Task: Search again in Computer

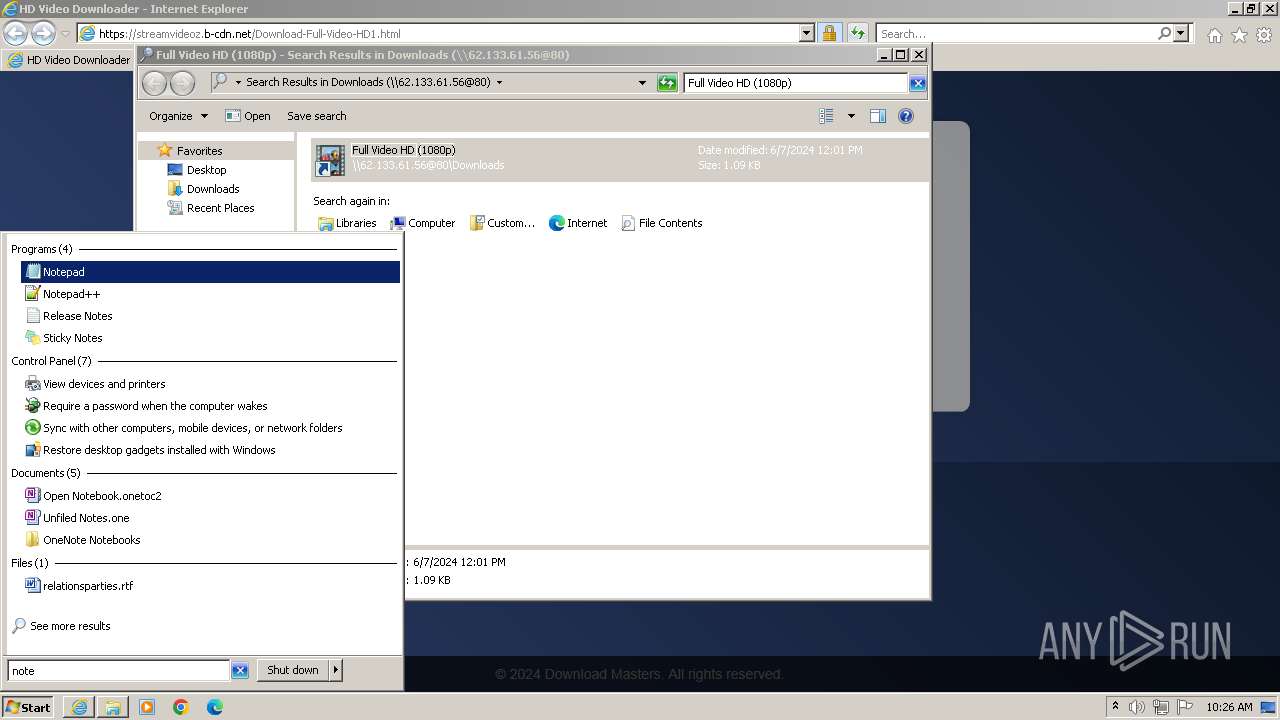Action: pyautogui.click(x=422, y=223)
